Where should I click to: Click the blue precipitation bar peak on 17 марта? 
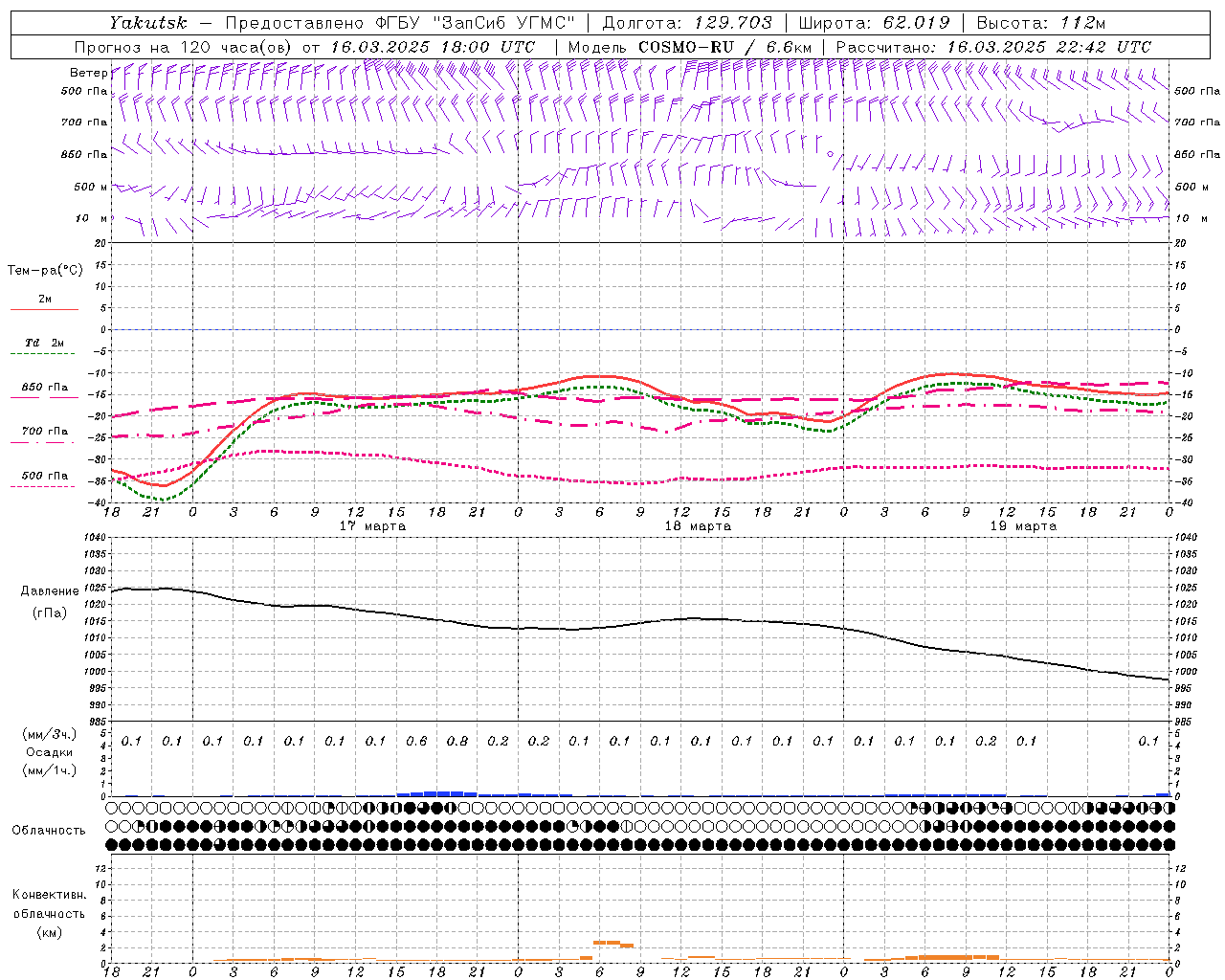click(444, 793)
